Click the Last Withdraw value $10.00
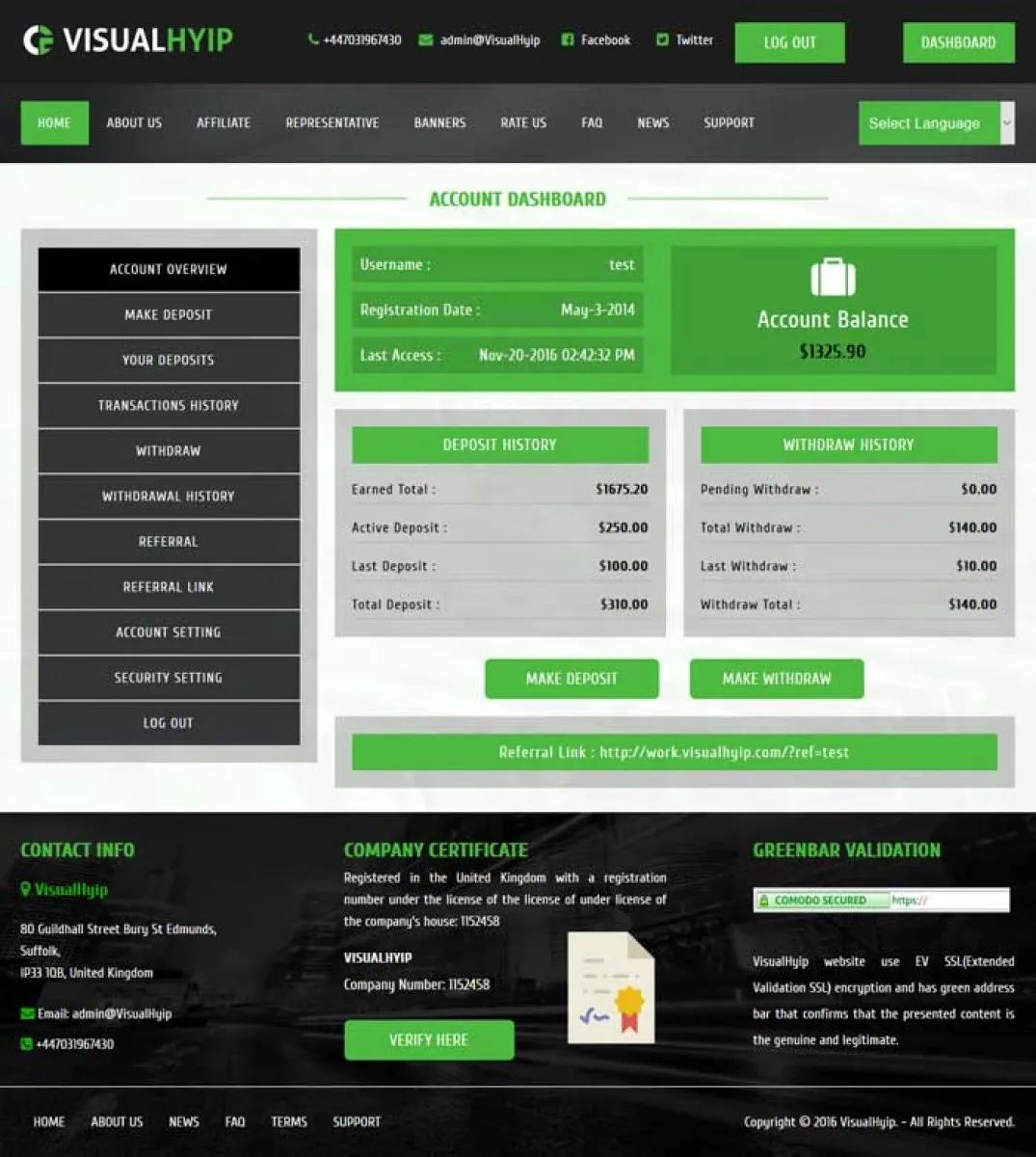Viewport: 1036px width, 1157px height. tap(976, 566)
